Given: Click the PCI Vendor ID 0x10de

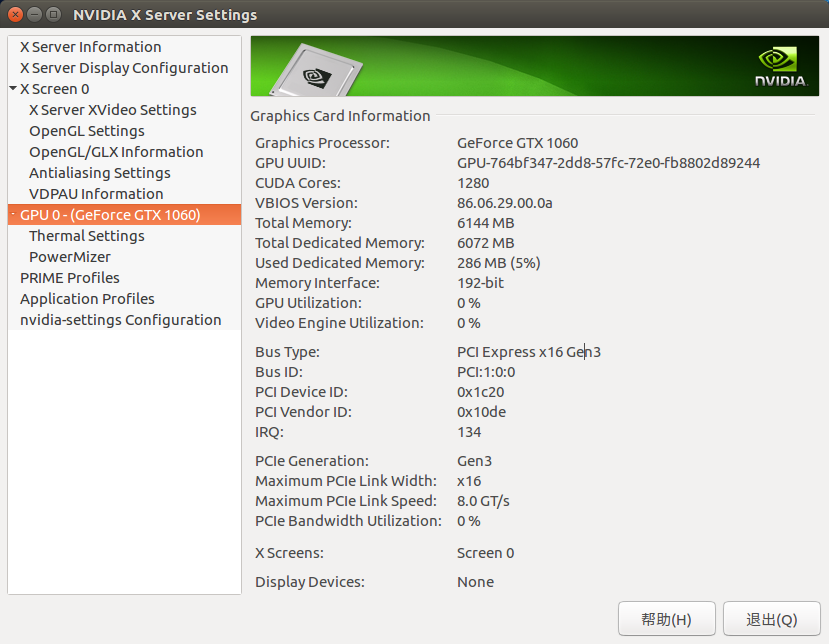Looking at the screenshot, I should coord(481,412).
